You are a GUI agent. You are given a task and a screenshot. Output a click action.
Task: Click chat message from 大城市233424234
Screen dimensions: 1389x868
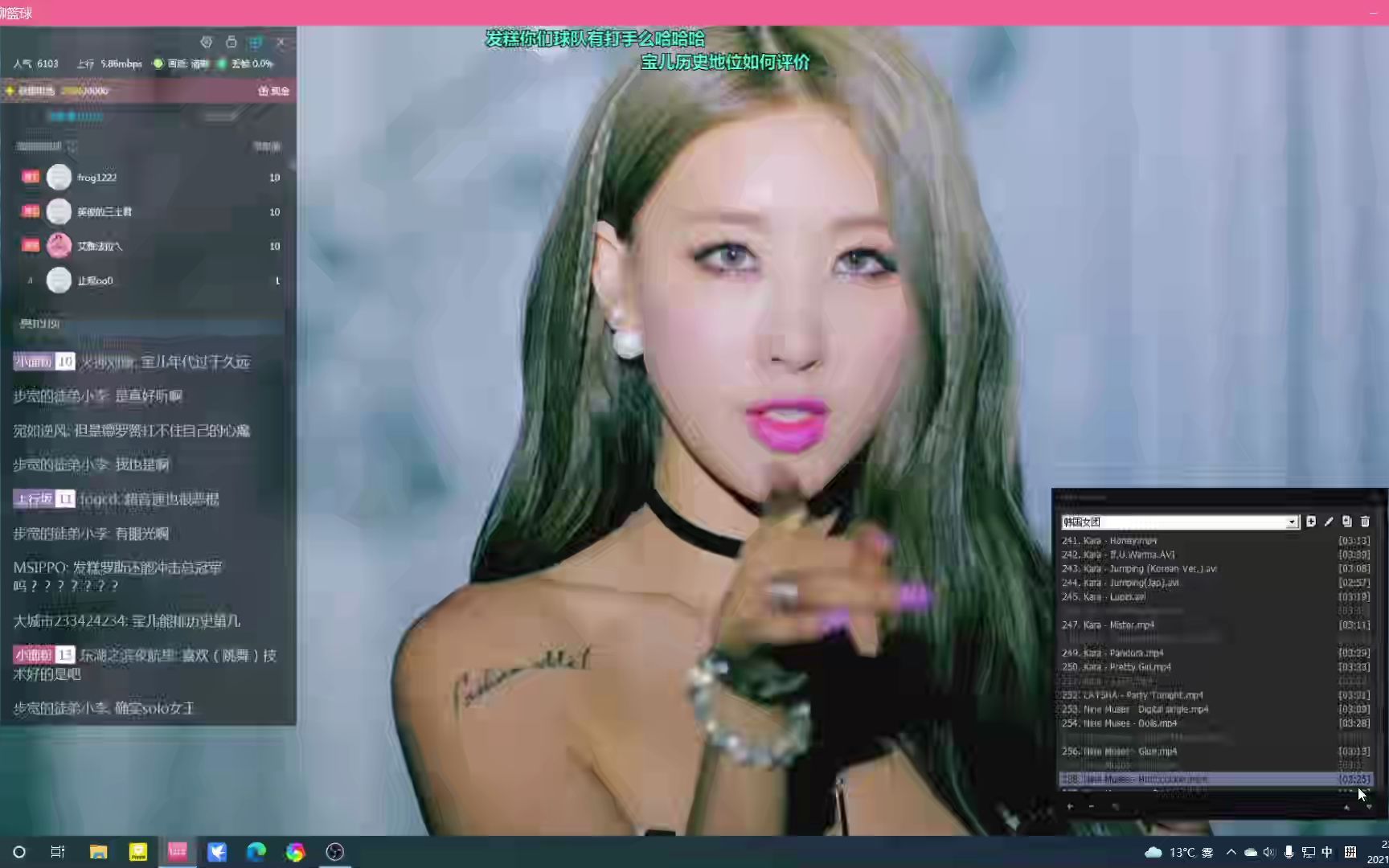[x=126, y=621]
